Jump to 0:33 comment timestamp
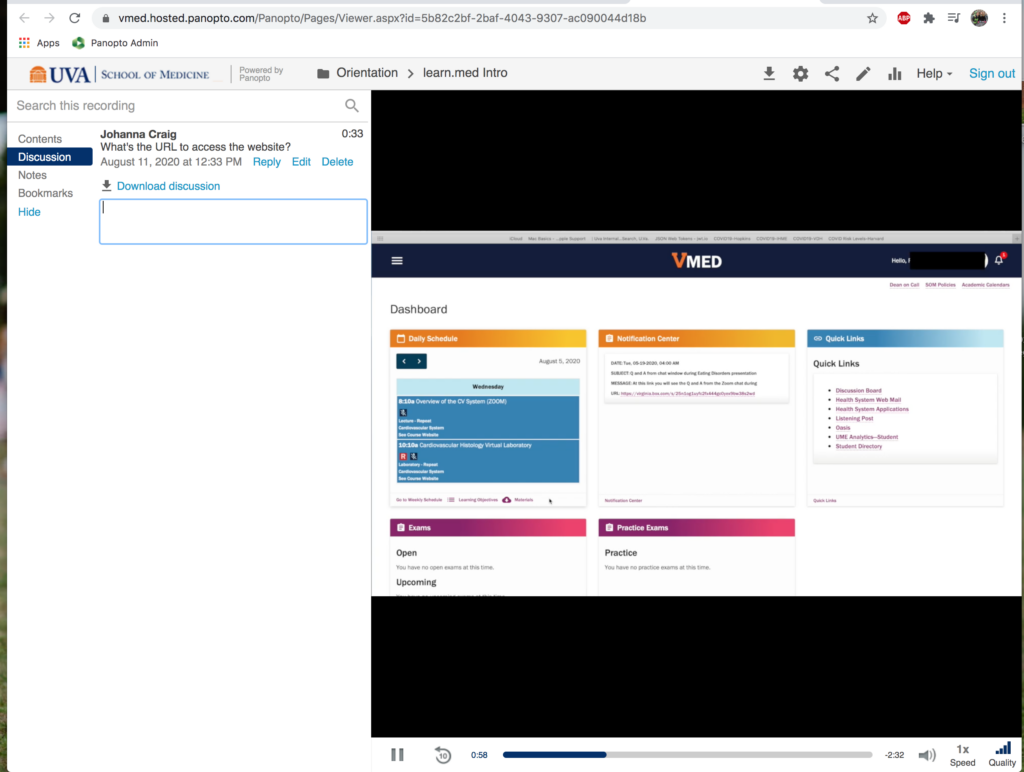The width and height of the screenshot is (1024, 772). [x=352, y=134]
